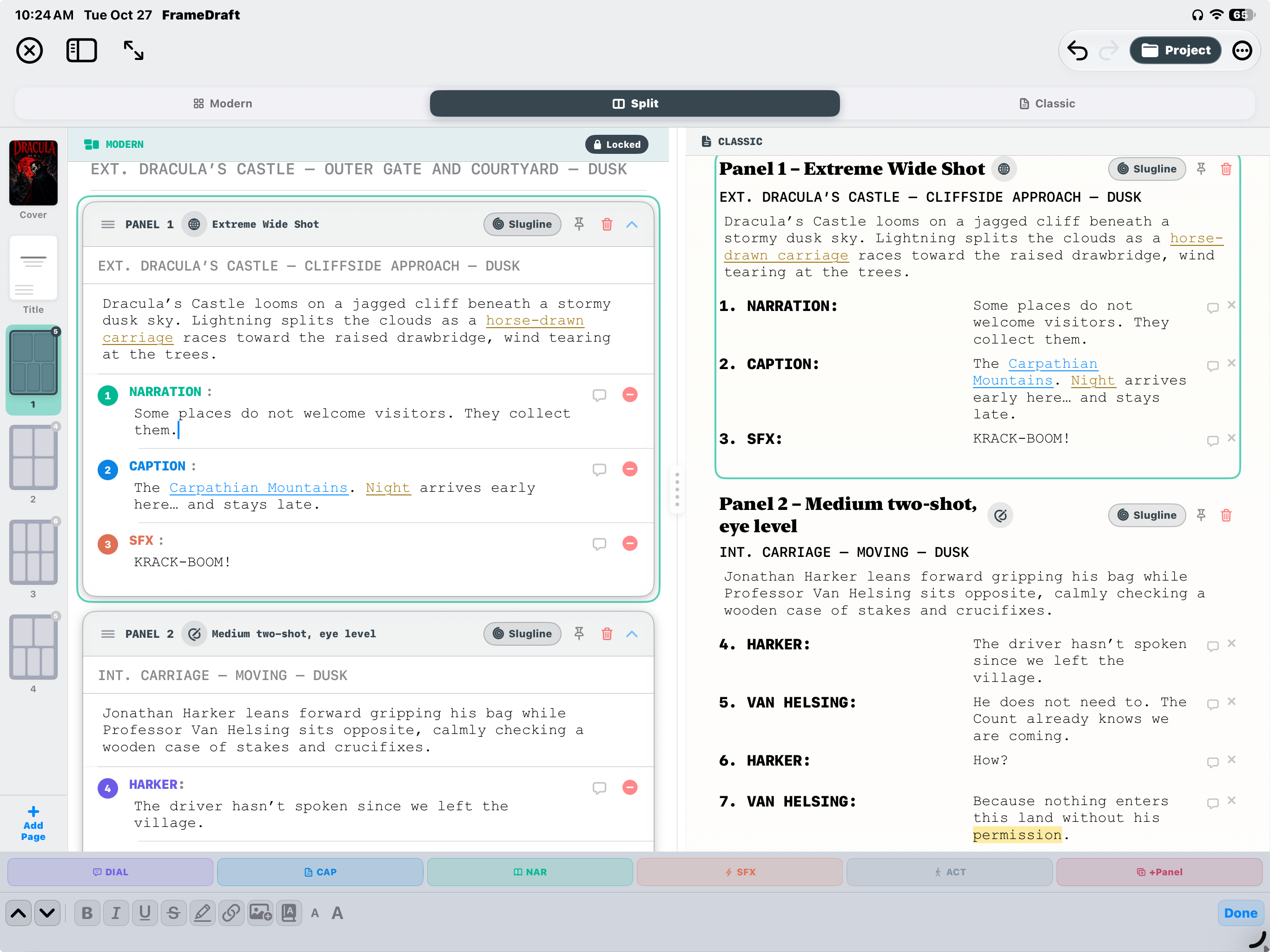Add comment to the NARRATION line
This screenshot has height=952, width=1270.
point(599,395)
